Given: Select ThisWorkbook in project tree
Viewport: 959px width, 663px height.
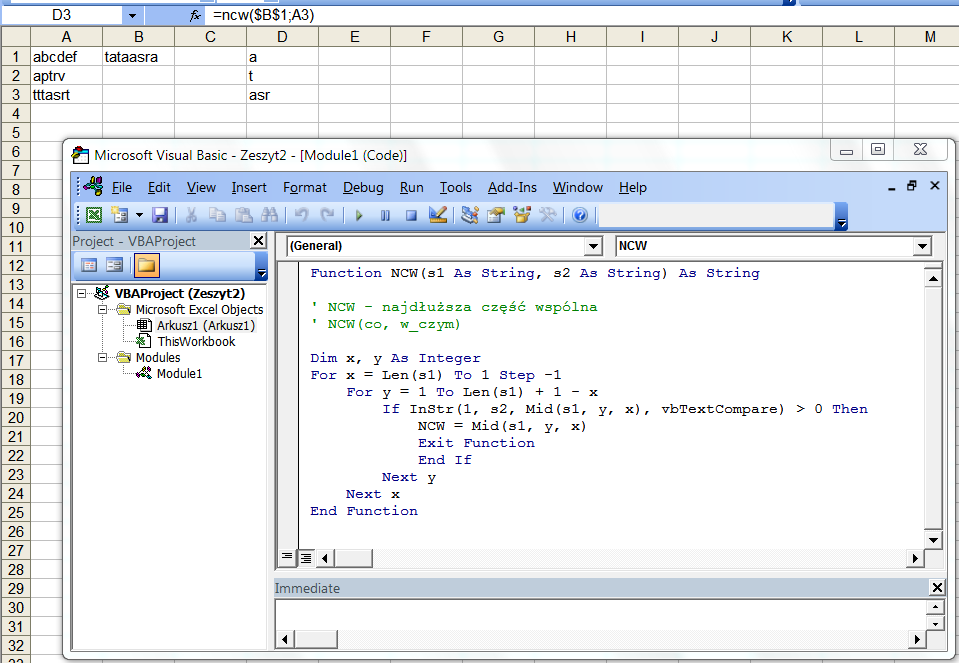Looking at the screenshot, I should pos(196,341).
